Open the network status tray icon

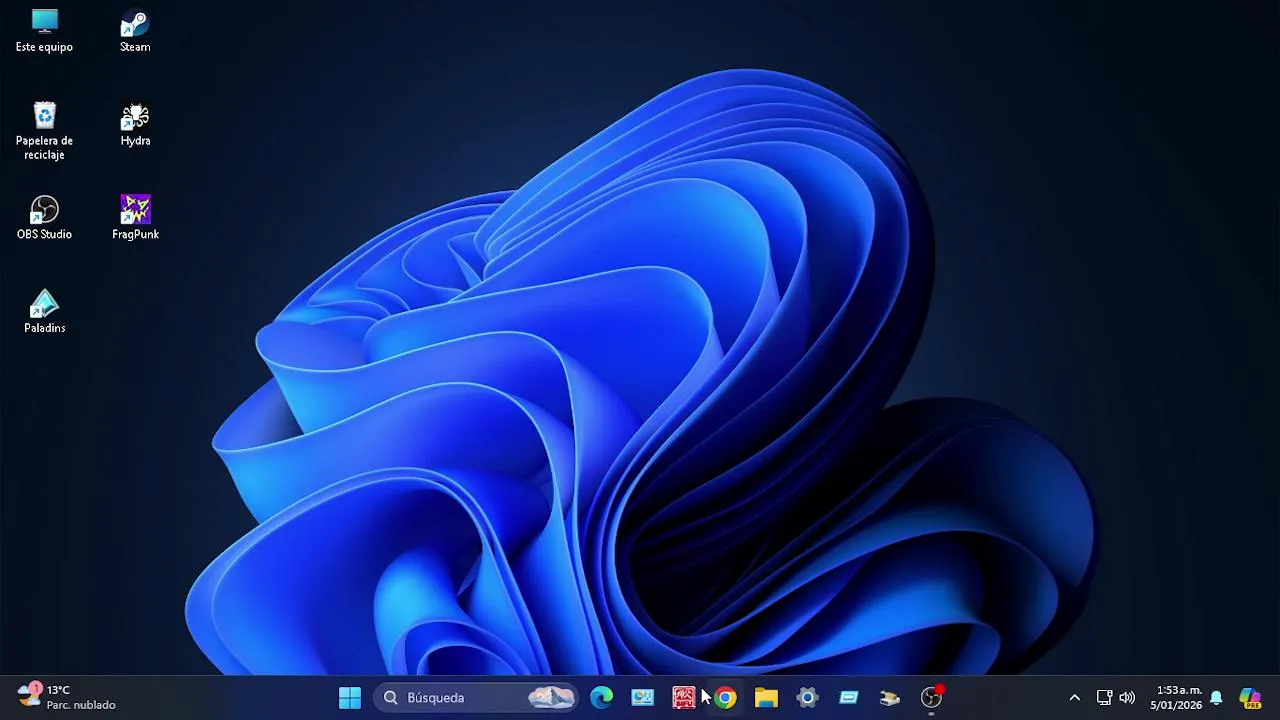coord(1104,698)
